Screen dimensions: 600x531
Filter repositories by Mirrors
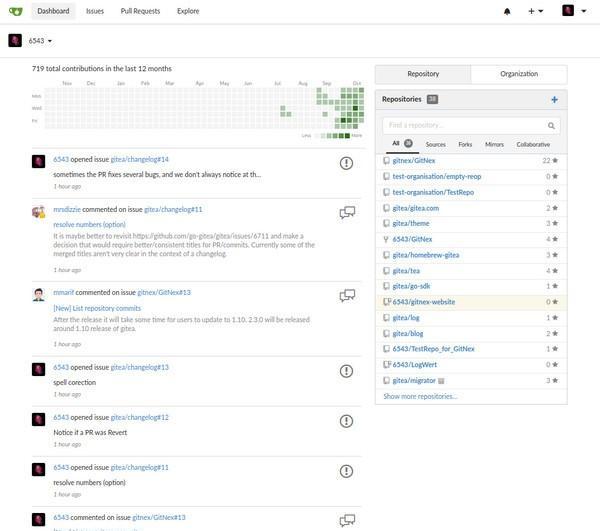[x=494, y=144]
